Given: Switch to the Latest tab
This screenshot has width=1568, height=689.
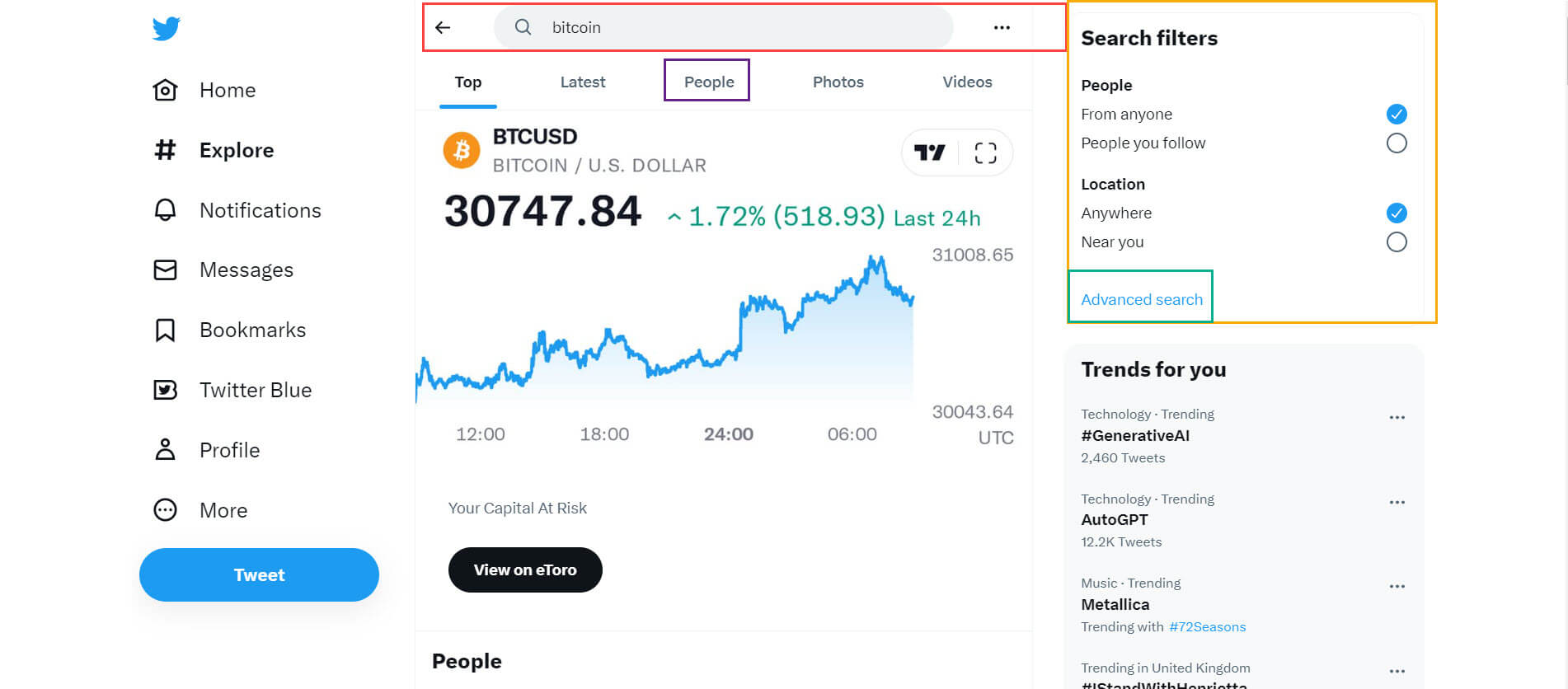Looking at the screenshot, I should (x=583, y=82).
